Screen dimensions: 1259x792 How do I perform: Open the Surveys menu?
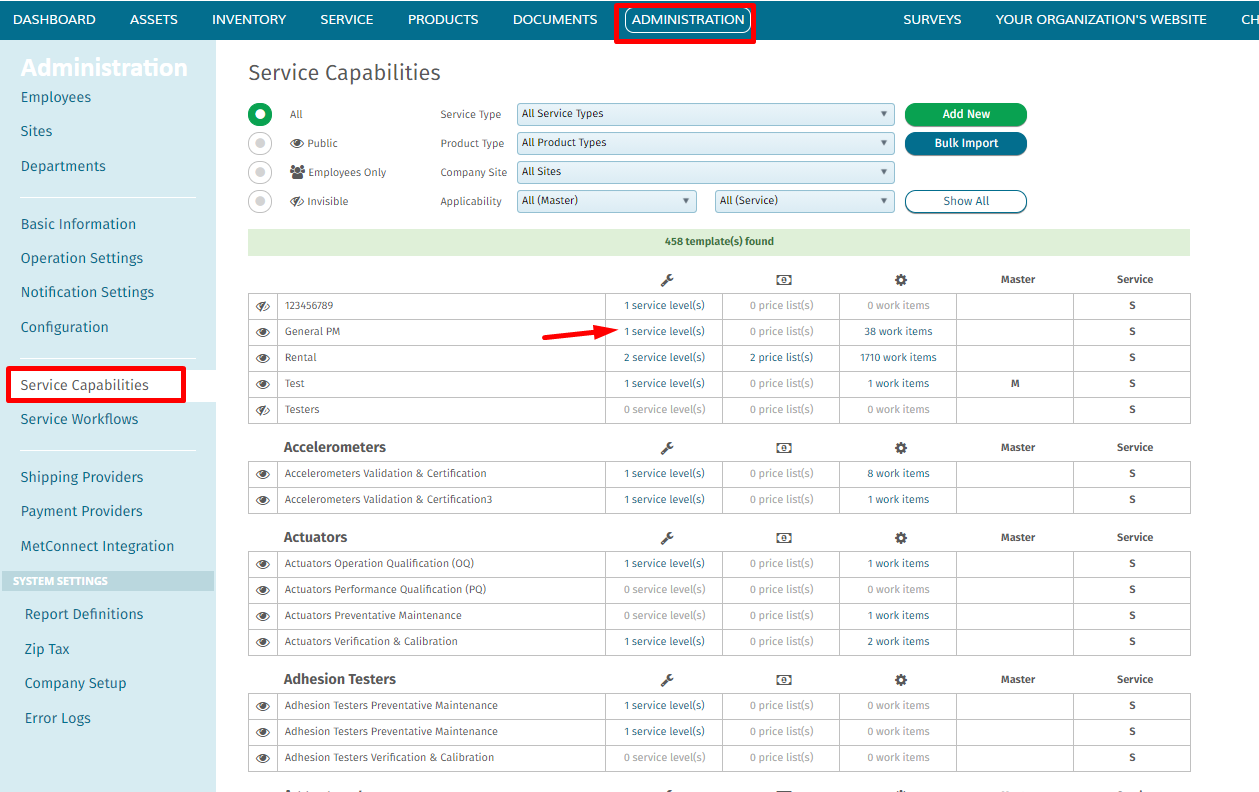pos(932,19)
